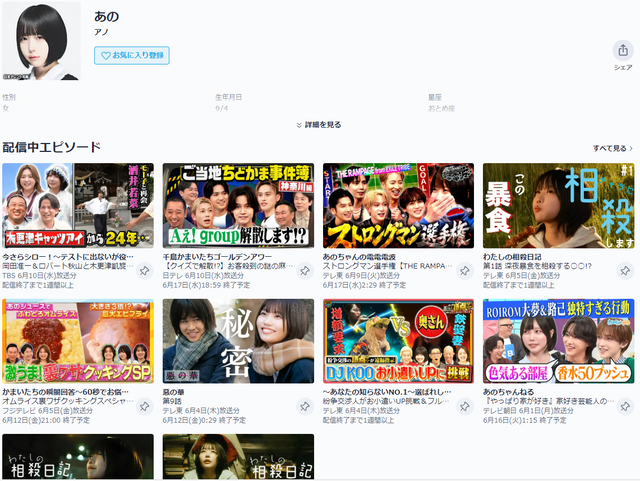640x481 pixels.
Task: Pin the あのちゃんの電電電波 episode
Action: (x=464, y=271)
